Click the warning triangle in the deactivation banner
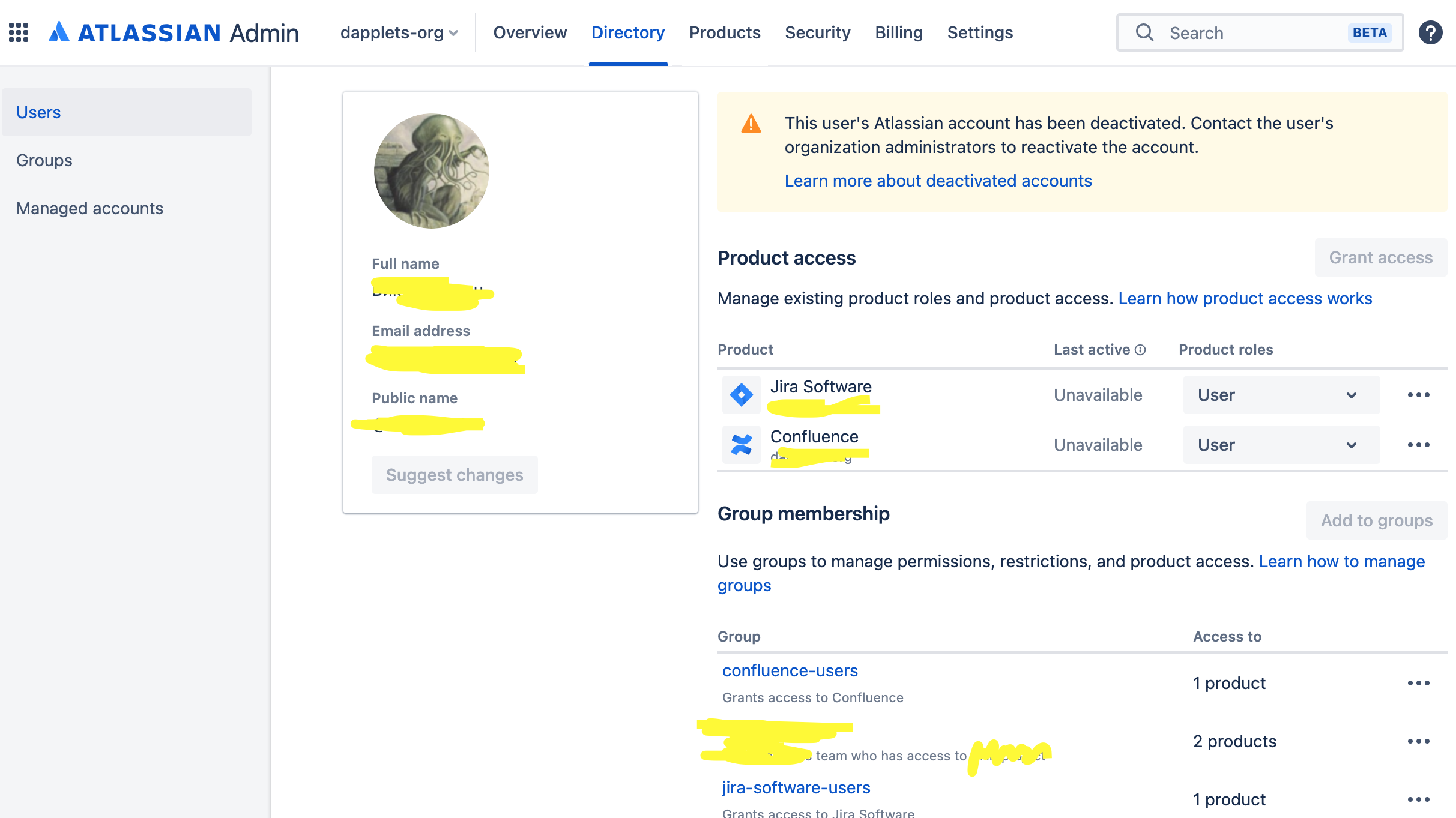Image resolution: width=1456 pixels, height=818 pixels. (750, 123)
